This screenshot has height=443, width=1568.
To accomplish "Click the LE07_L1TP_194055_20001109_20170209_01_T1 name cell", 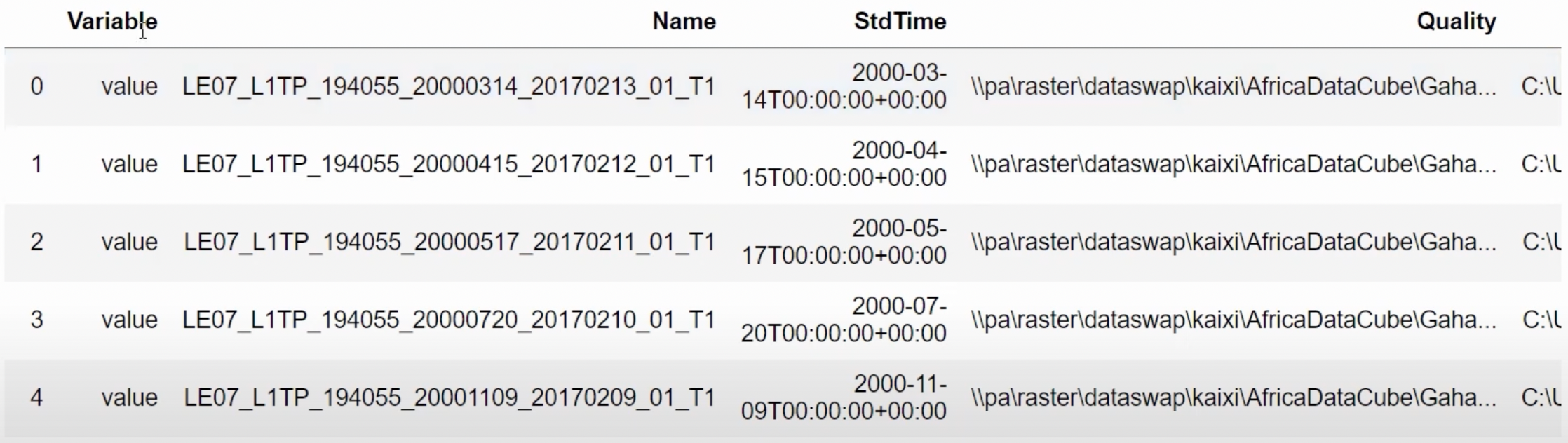I will (x=450, y=398).
